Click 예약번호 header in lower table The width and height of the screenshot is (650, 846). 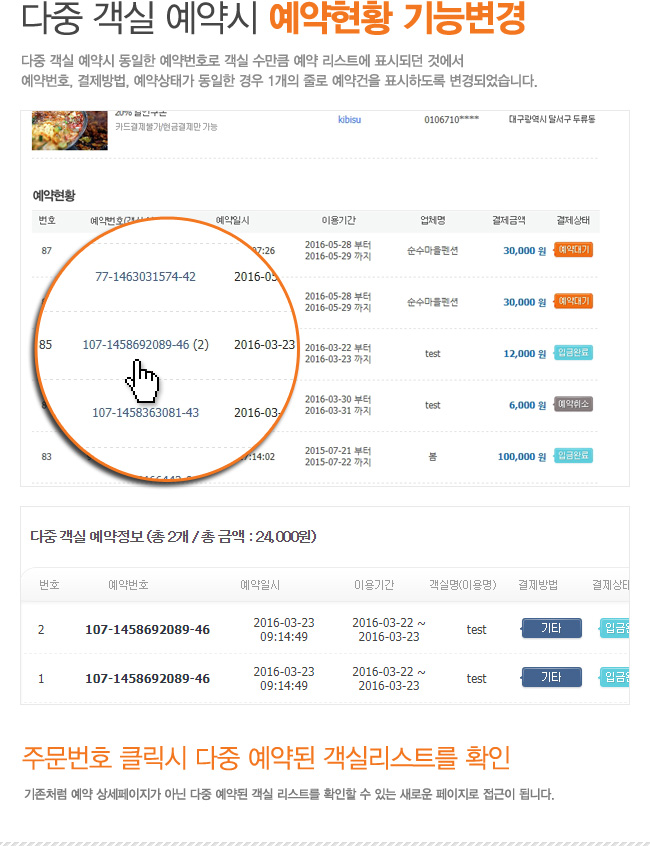point(128,585)
